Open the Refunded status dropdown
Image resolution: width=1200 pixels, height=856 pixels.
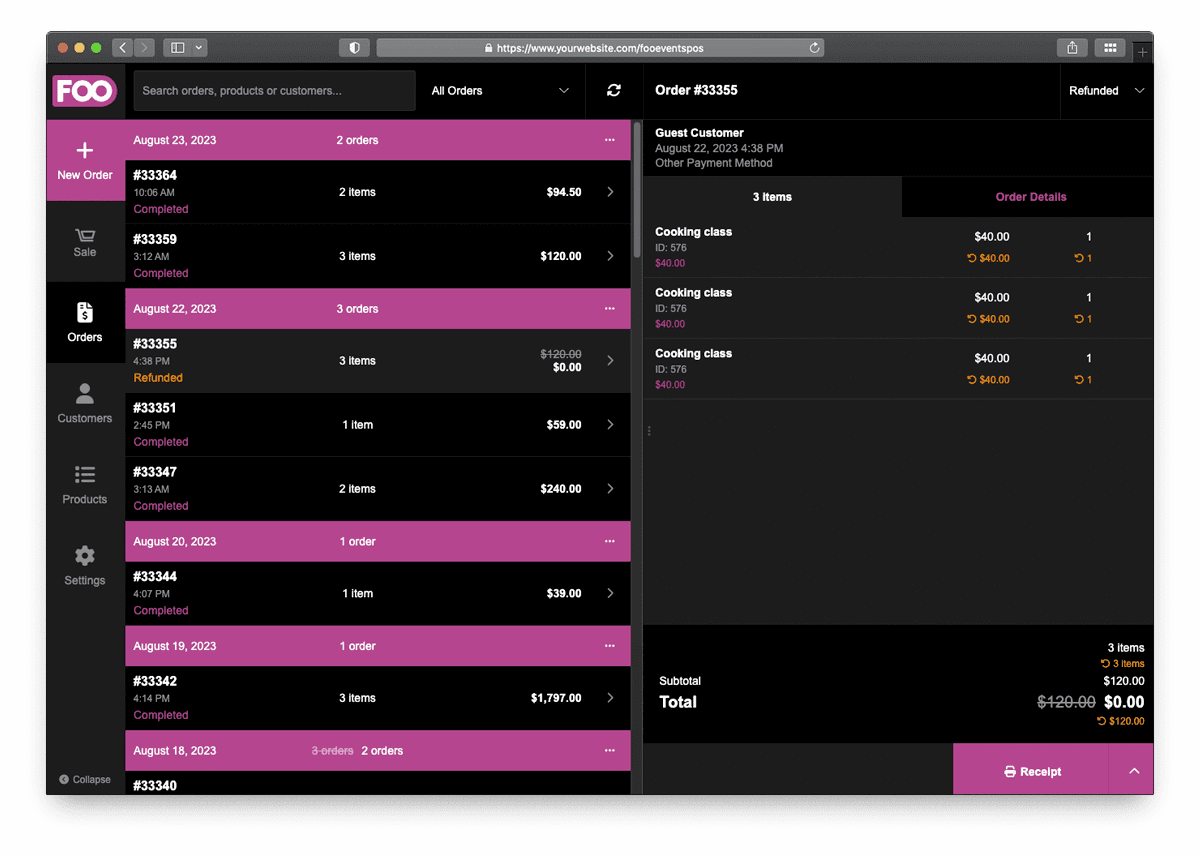point(1105,90)
